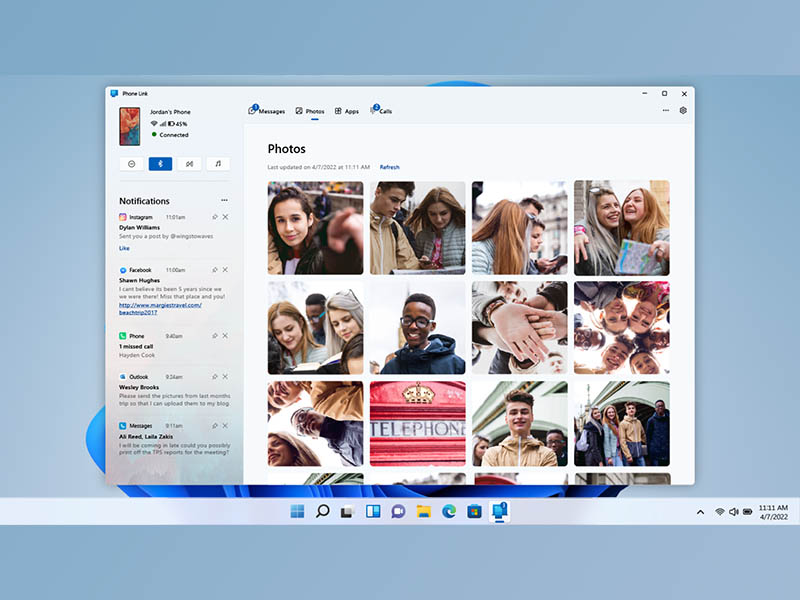The image size is (800, 600).
Task: Open the more options ellipsis beside Settings
Action: coord(666,110)
